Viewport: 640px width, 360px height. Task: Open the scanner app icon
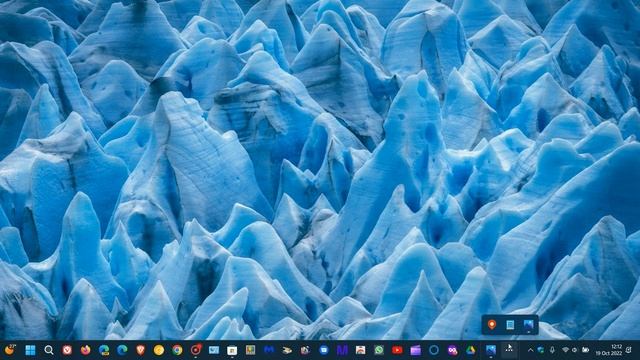(287, 350)
